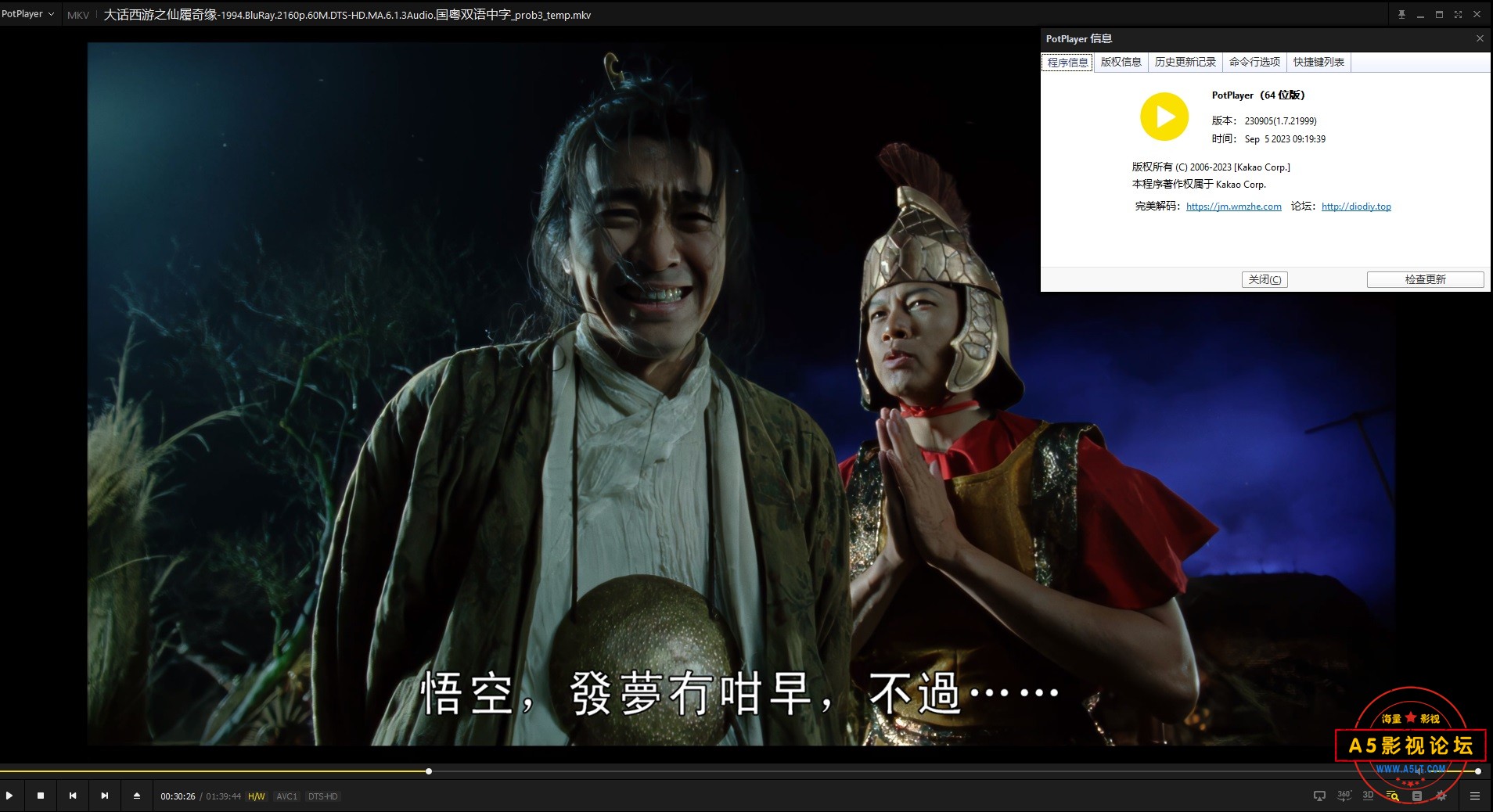Click the AVC1 video codec label
1493x812 pixels.
point(286,796)
